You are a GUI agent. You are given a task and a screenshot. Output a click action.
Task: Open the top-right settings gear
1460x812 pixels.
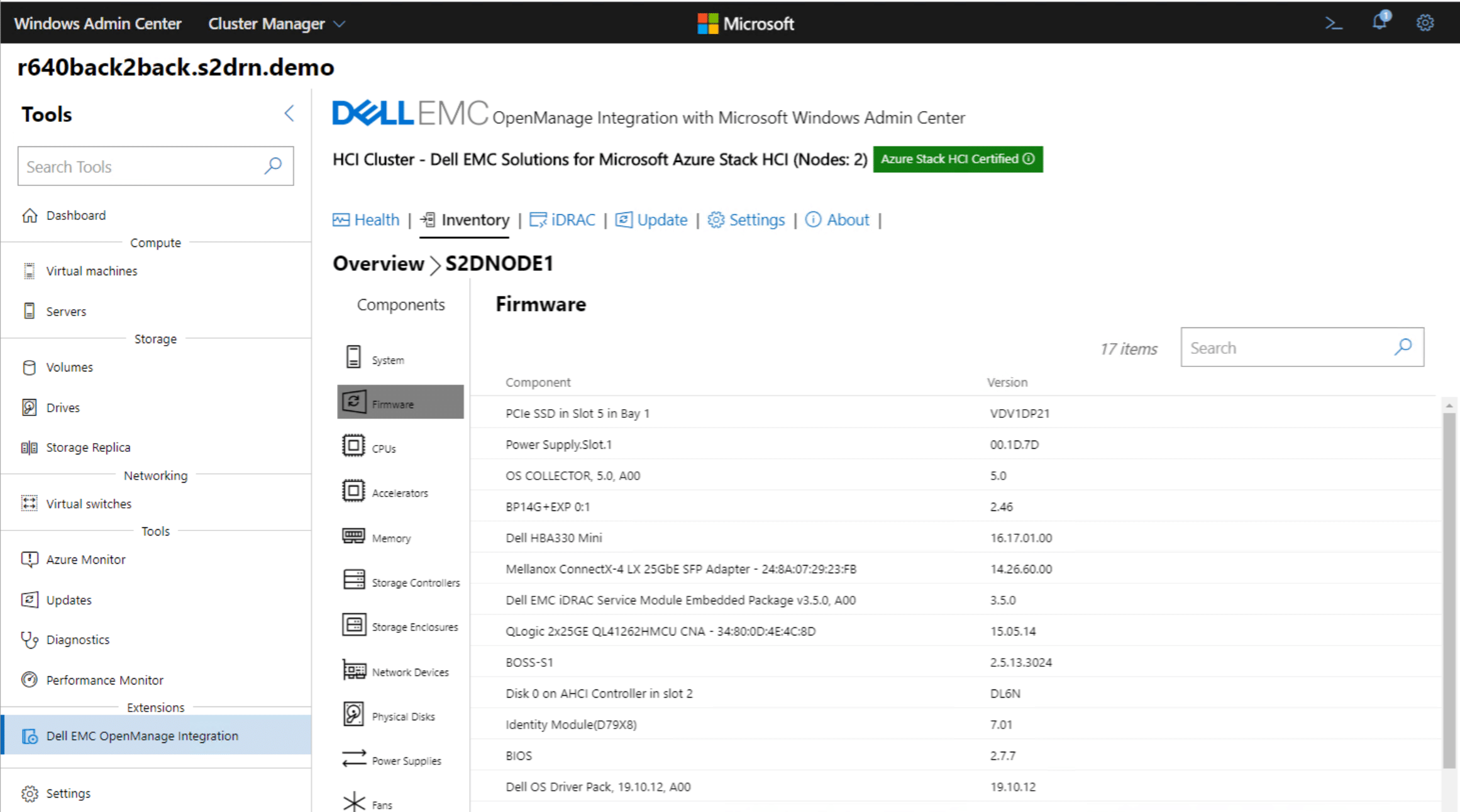[1425, 23]
